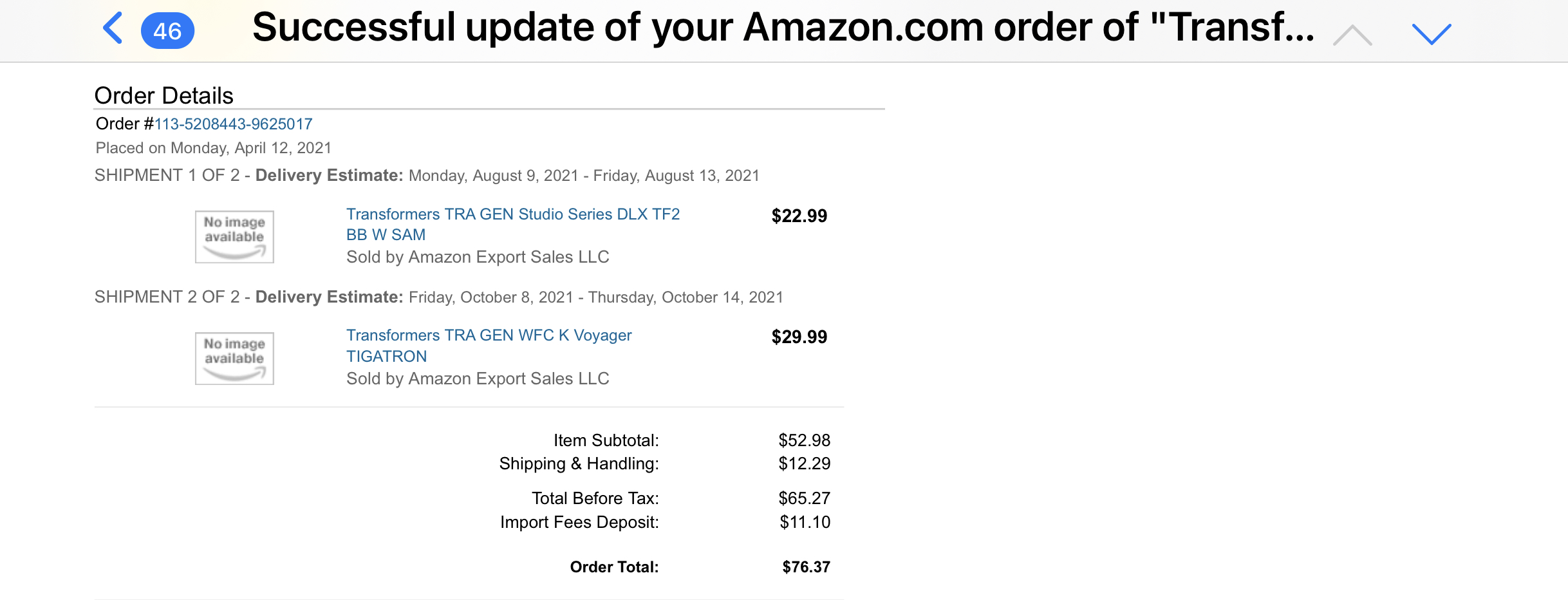The width and height of the screenshot is (1568, 600).
Task: Tap the blue back chevron
Action: 113,29
